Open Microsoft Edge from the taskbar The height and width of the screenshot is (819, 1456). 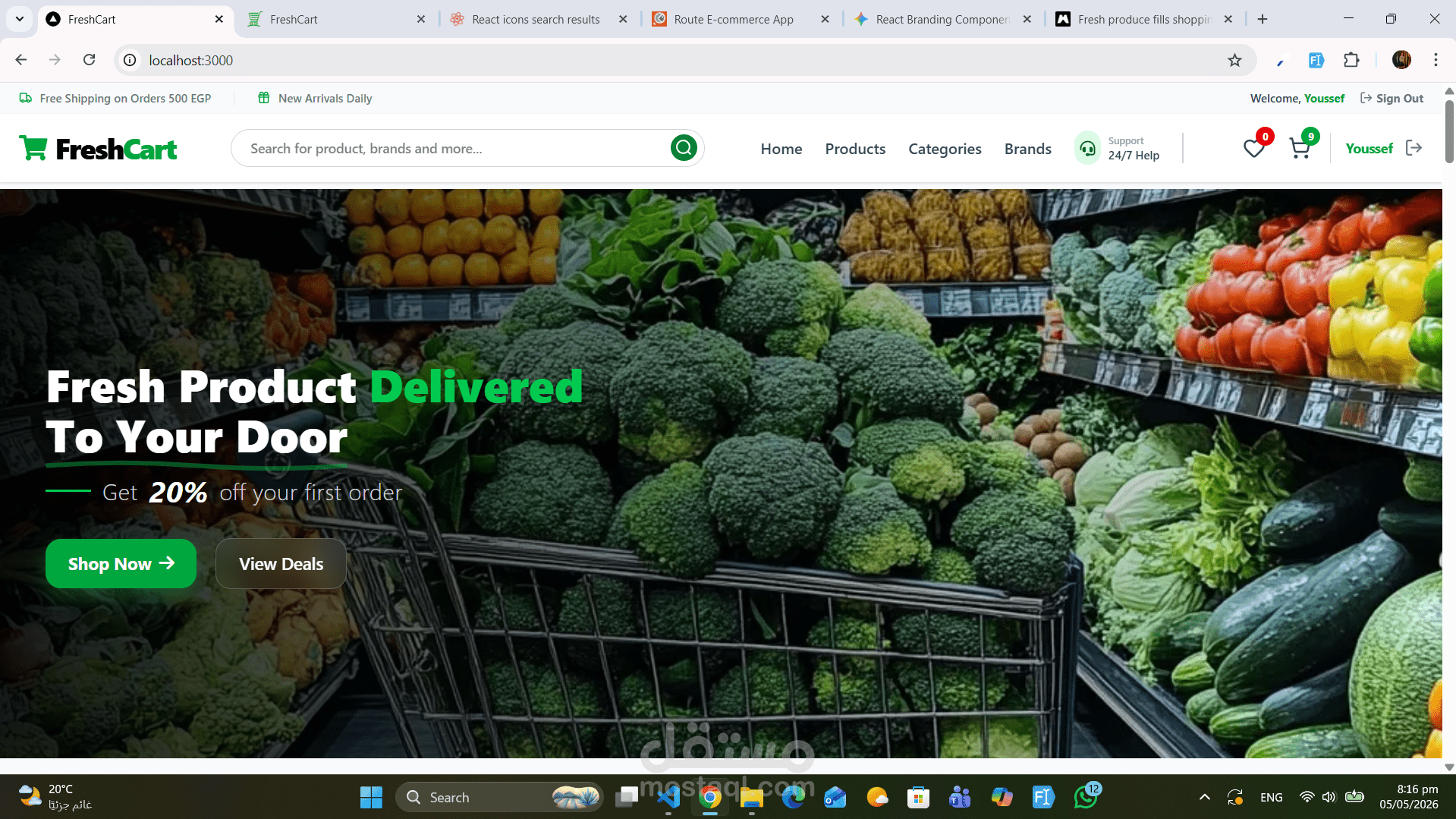(x=794, y=797)
